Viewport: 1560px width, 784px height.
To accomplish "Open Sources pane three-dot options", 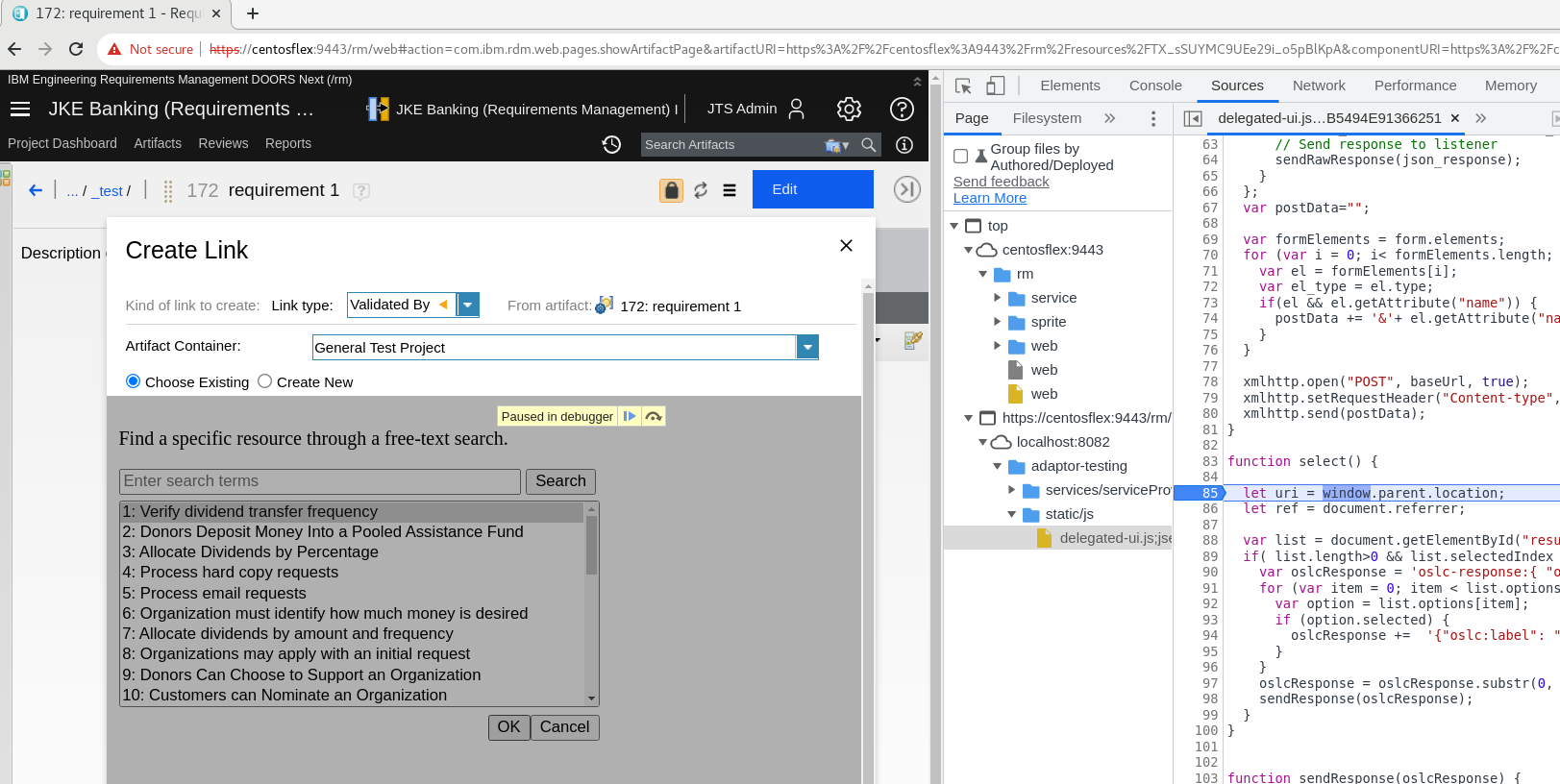I will [1153, 118].
